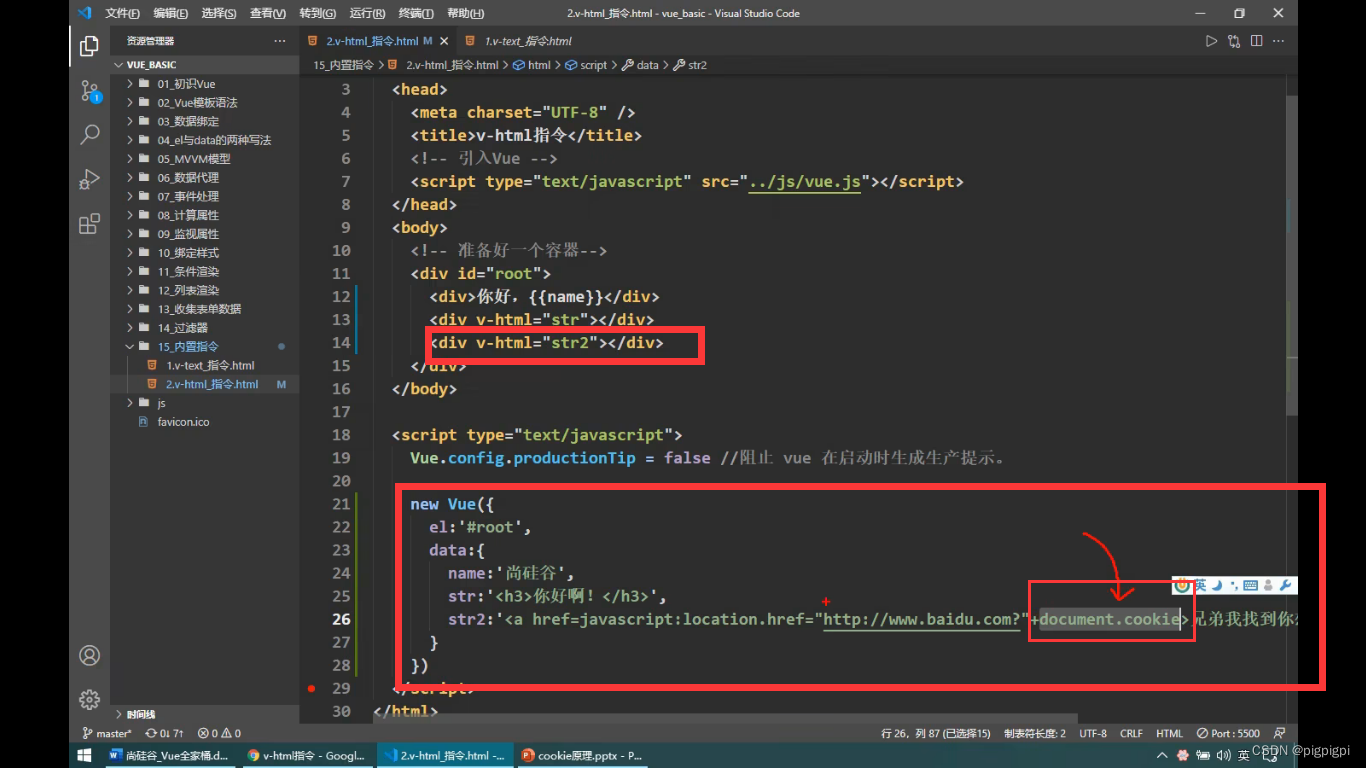
Task: Open the Extensions view
Action: coord(89,223)
